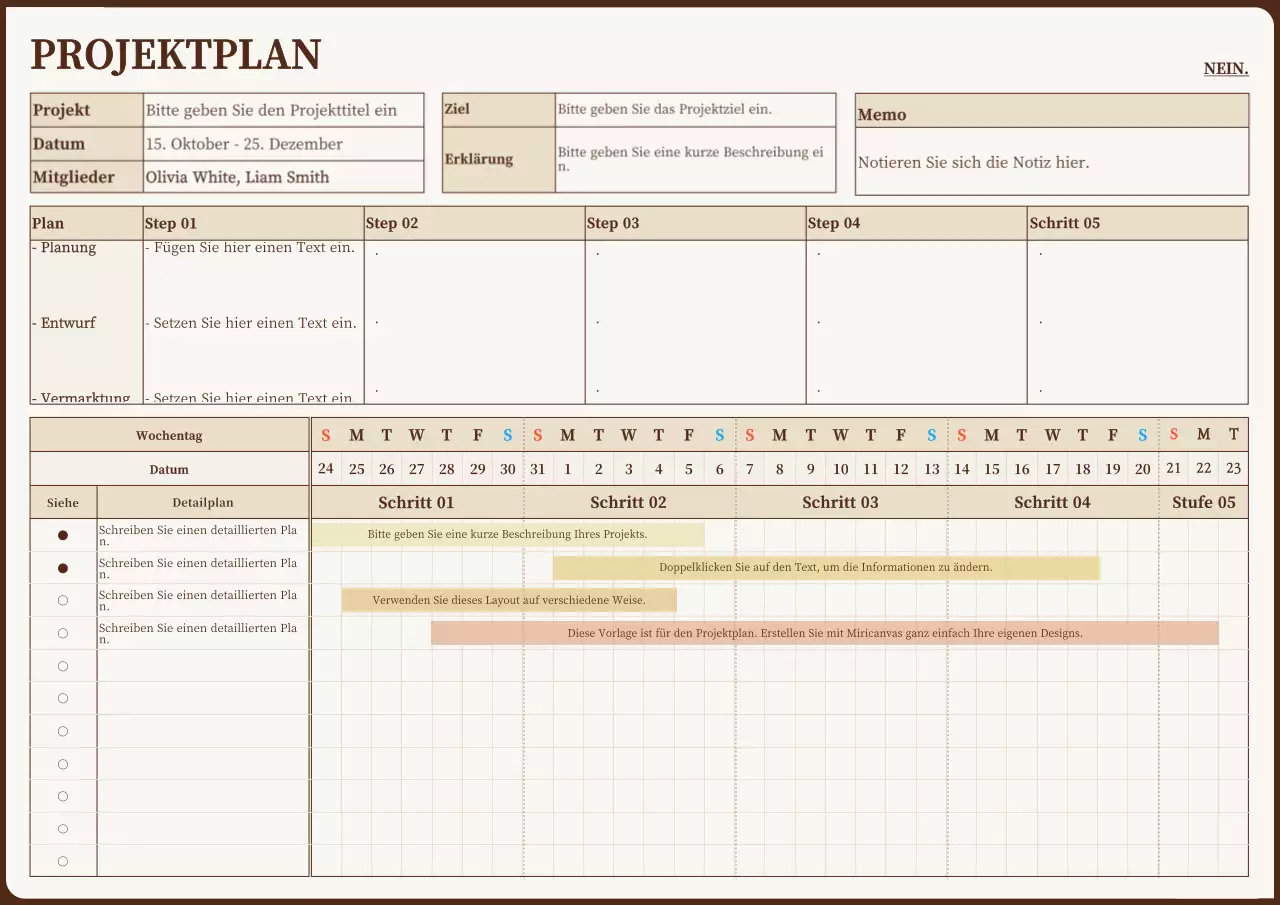Select the light green 'kurze Beschreibung Ihres Projekts' bar
The height and width of the screenshot is (905, 1280).
[x=507, y=535]
